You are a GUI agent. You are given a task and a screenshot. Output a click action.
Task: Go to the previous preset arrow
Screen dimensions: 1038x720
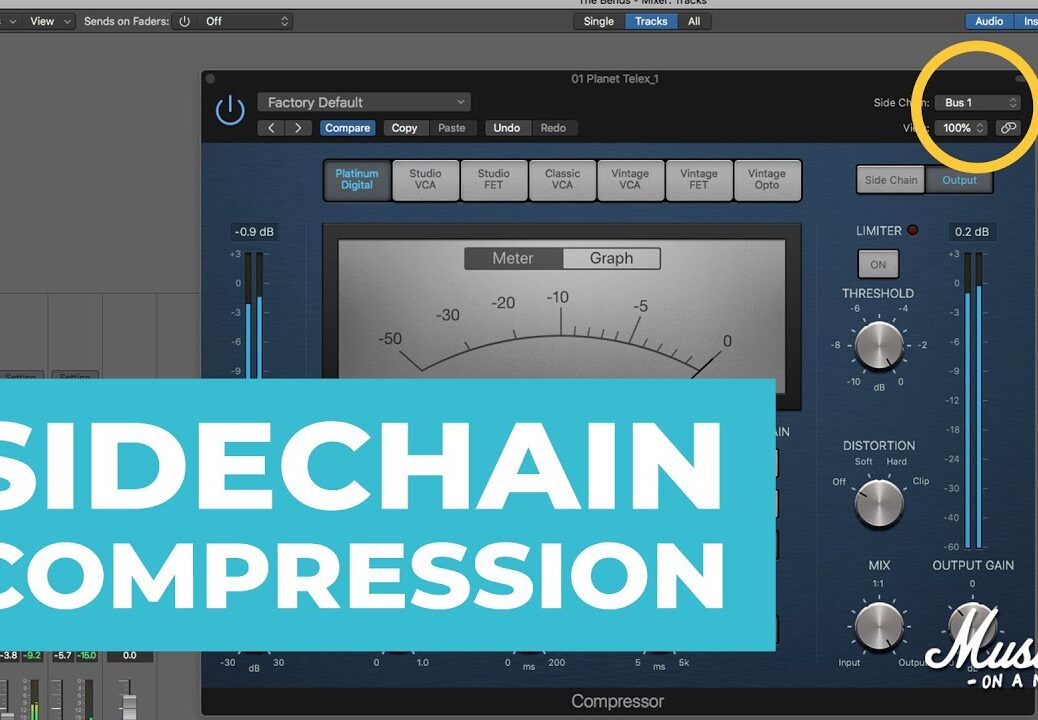(x=271, y=128)
